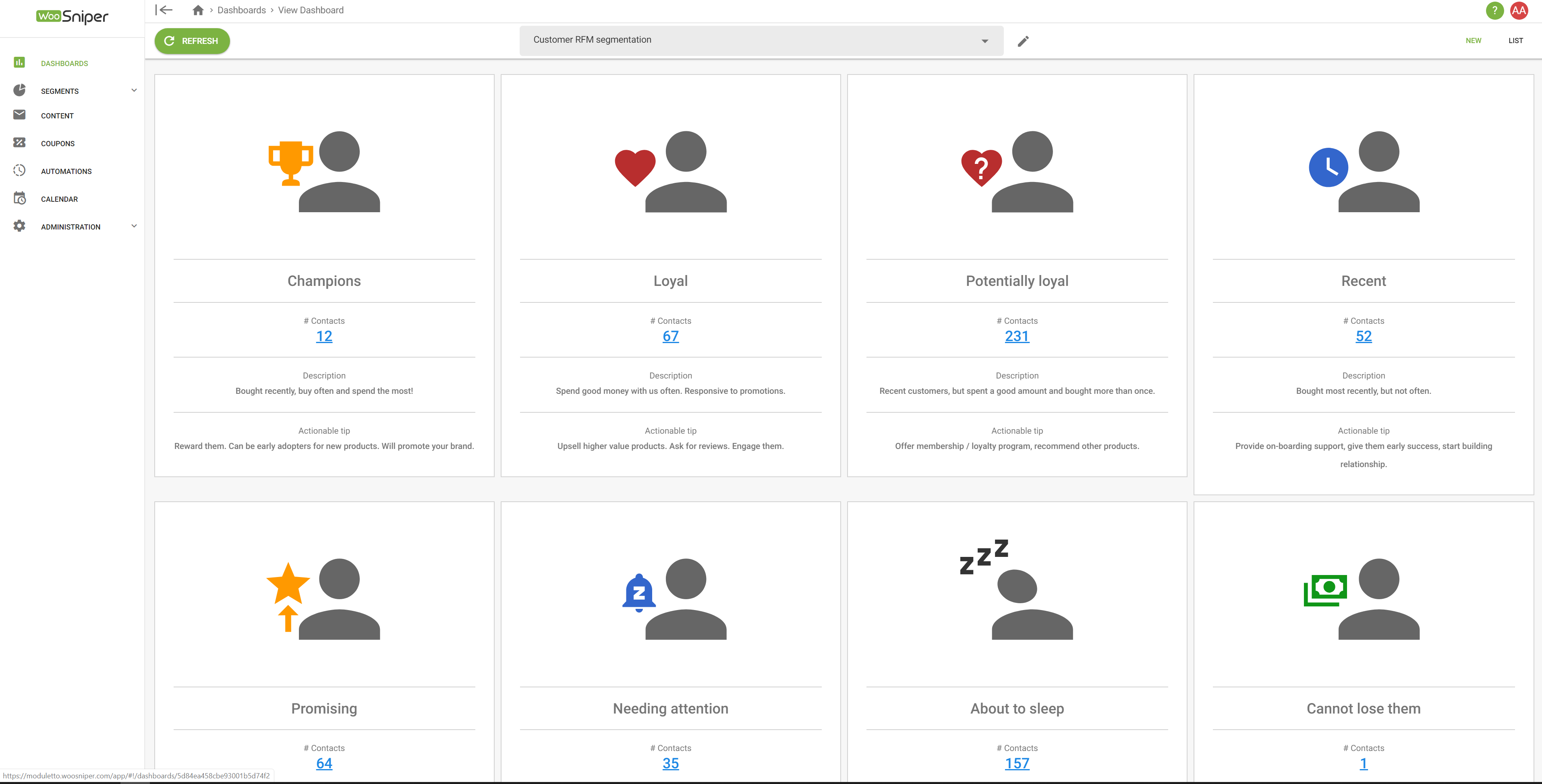Expand the Segments sidebar submenu

pos(133,90)
